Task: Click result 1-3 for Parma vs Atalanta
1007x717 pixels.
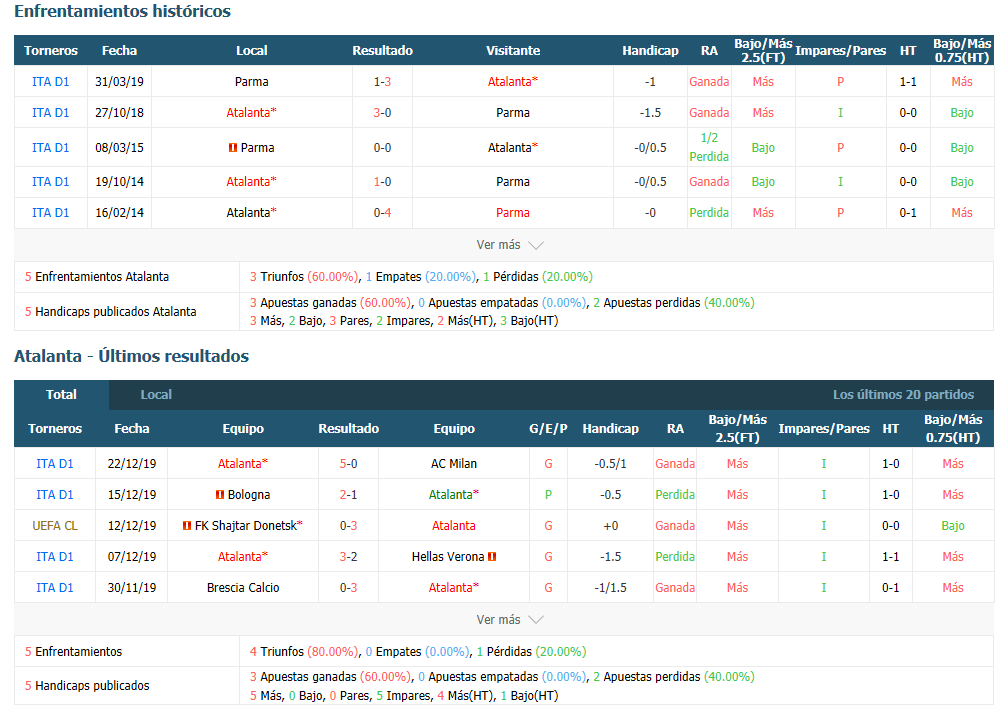Action: [382, 82]
